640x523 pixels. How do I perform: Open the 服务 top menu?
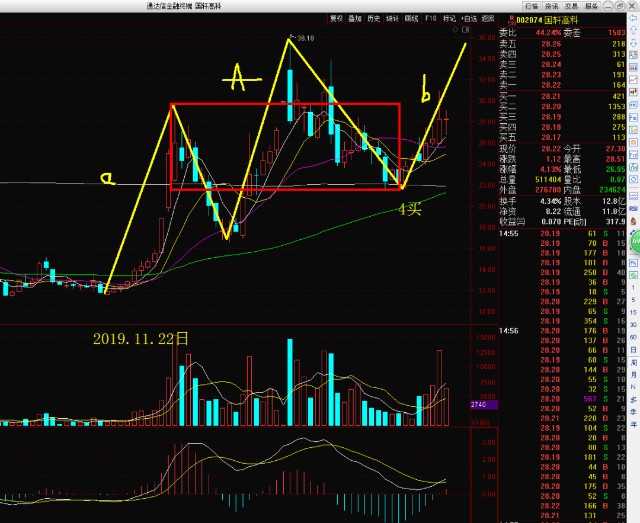[x=591, y=6]
